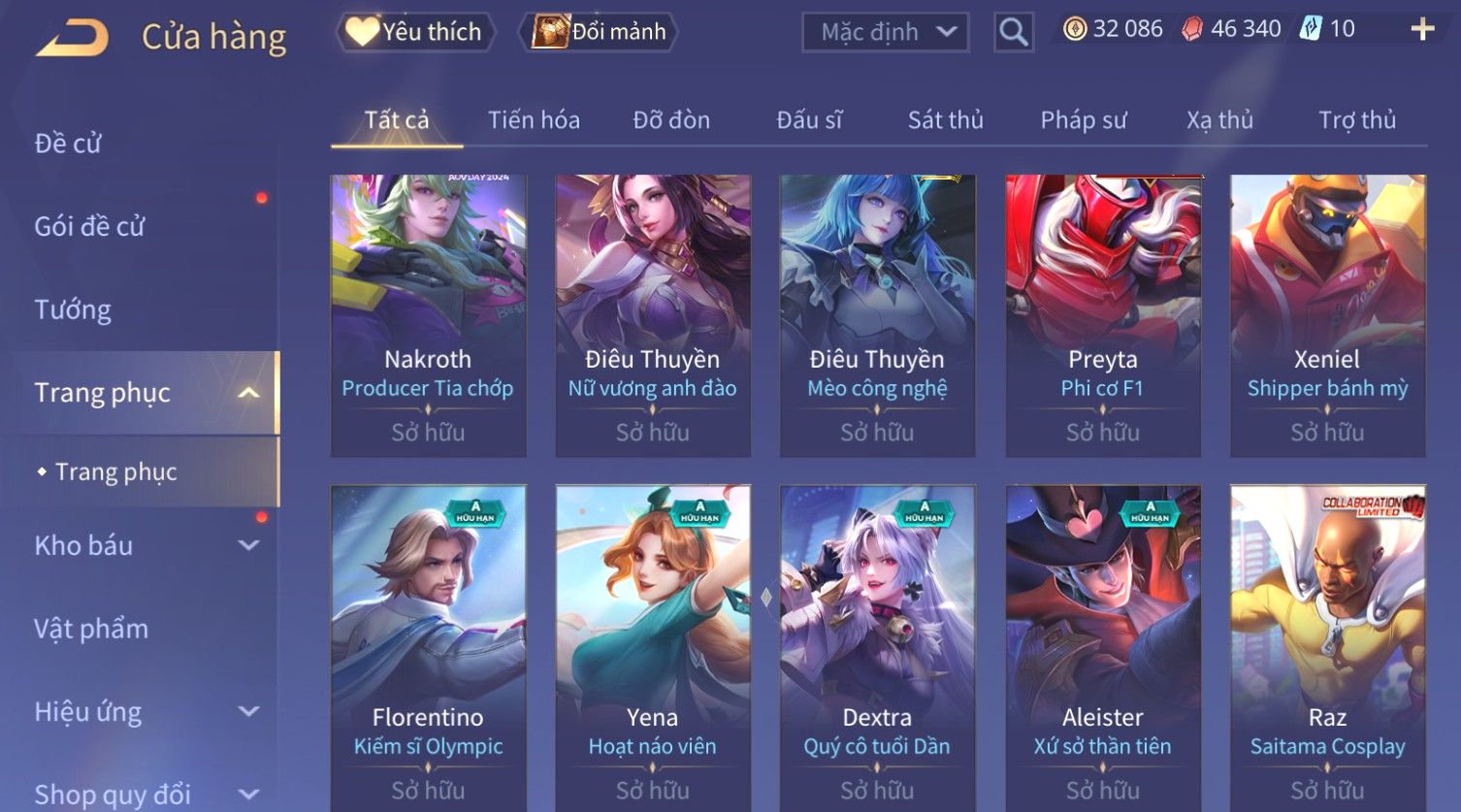Click the back arrow icon
Viewport: 1461px width, 812px height.
pyautogui.click(x=72, y=37)
